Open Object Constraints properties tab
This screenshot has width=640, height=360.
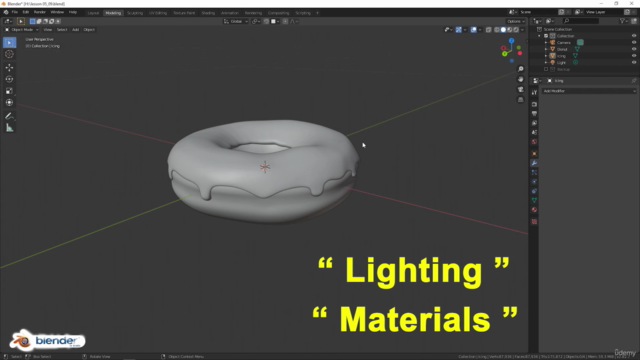pos(534,191)
